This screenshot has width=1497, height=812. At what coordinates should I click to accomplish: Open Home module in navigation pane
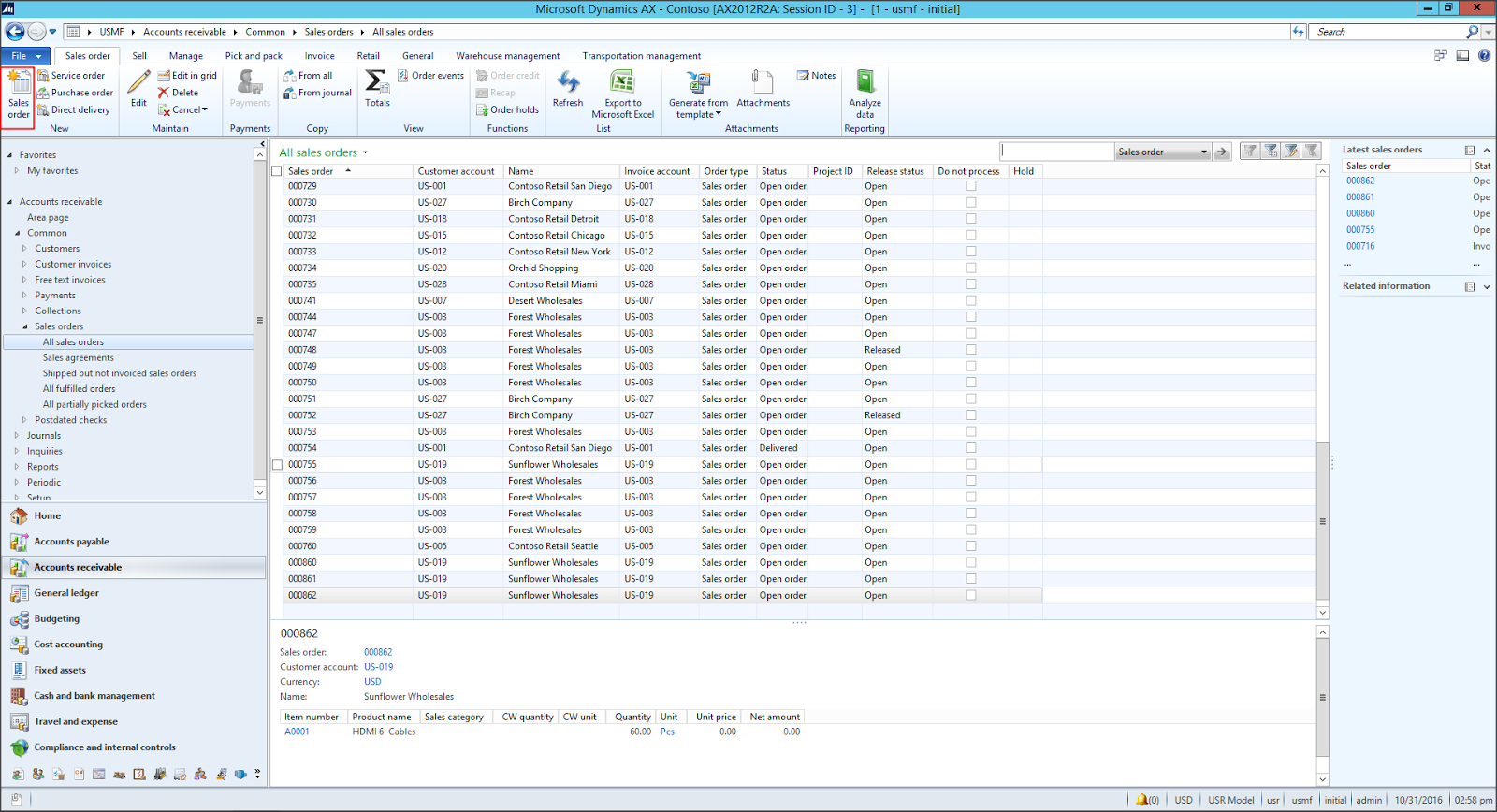[x=134, y=515]
